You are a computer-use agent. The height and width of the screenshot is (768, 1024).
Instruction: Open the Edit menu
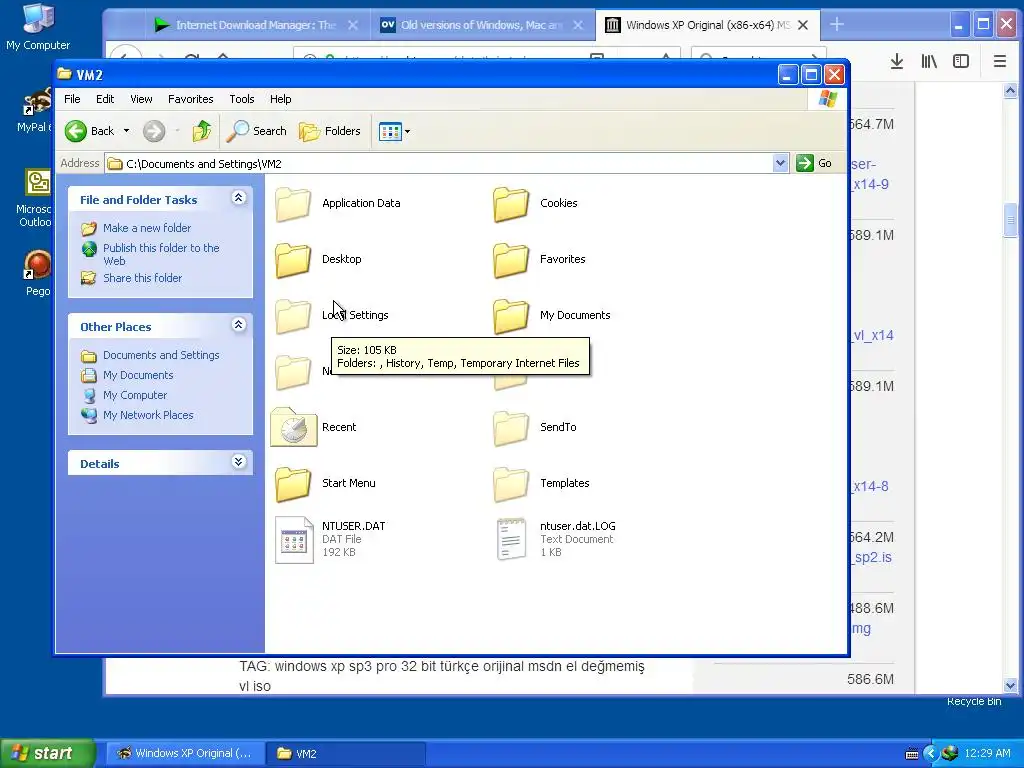click(x=105, y=99)
